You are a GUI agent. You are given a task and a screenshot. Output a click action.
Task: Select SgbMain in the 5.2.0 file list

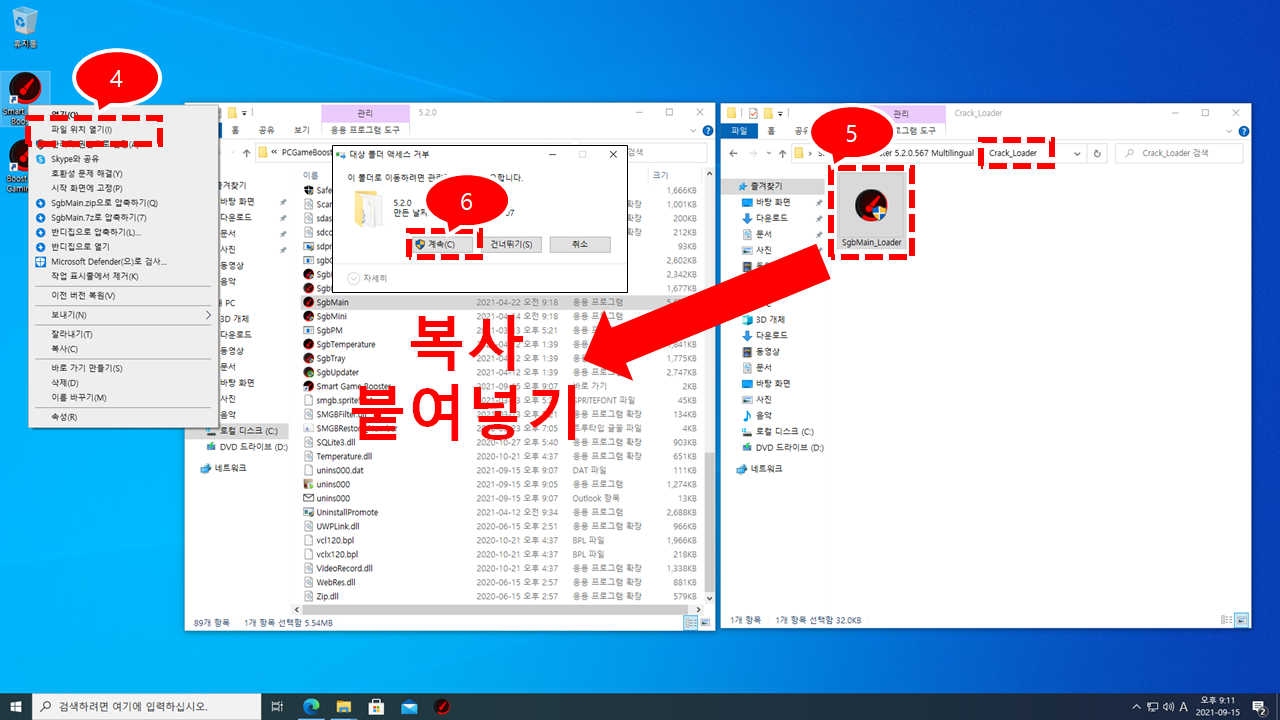point(332,301)
